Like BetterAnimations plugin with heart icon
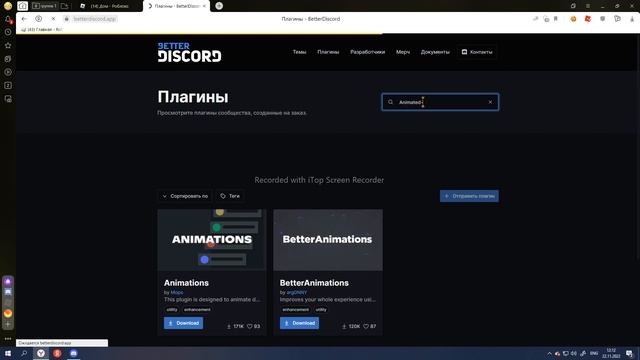The image size is (640, 360). 366,326
